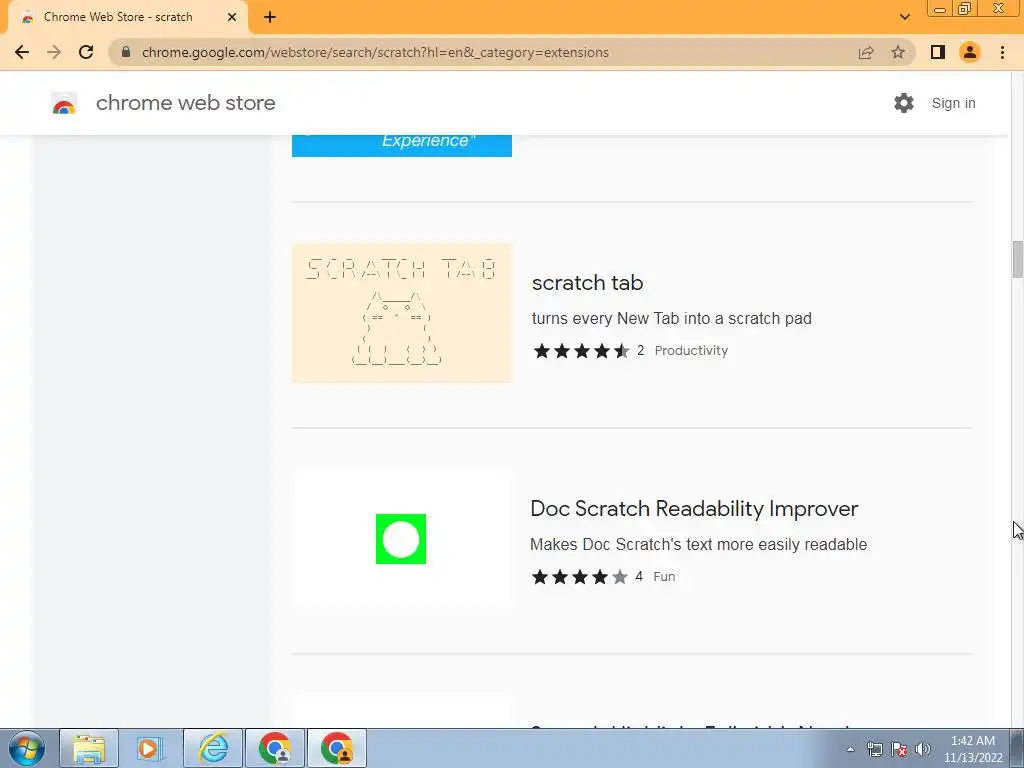Open Windows Explorer from the taskbar
1024x768 pixels.
[89, 748]
